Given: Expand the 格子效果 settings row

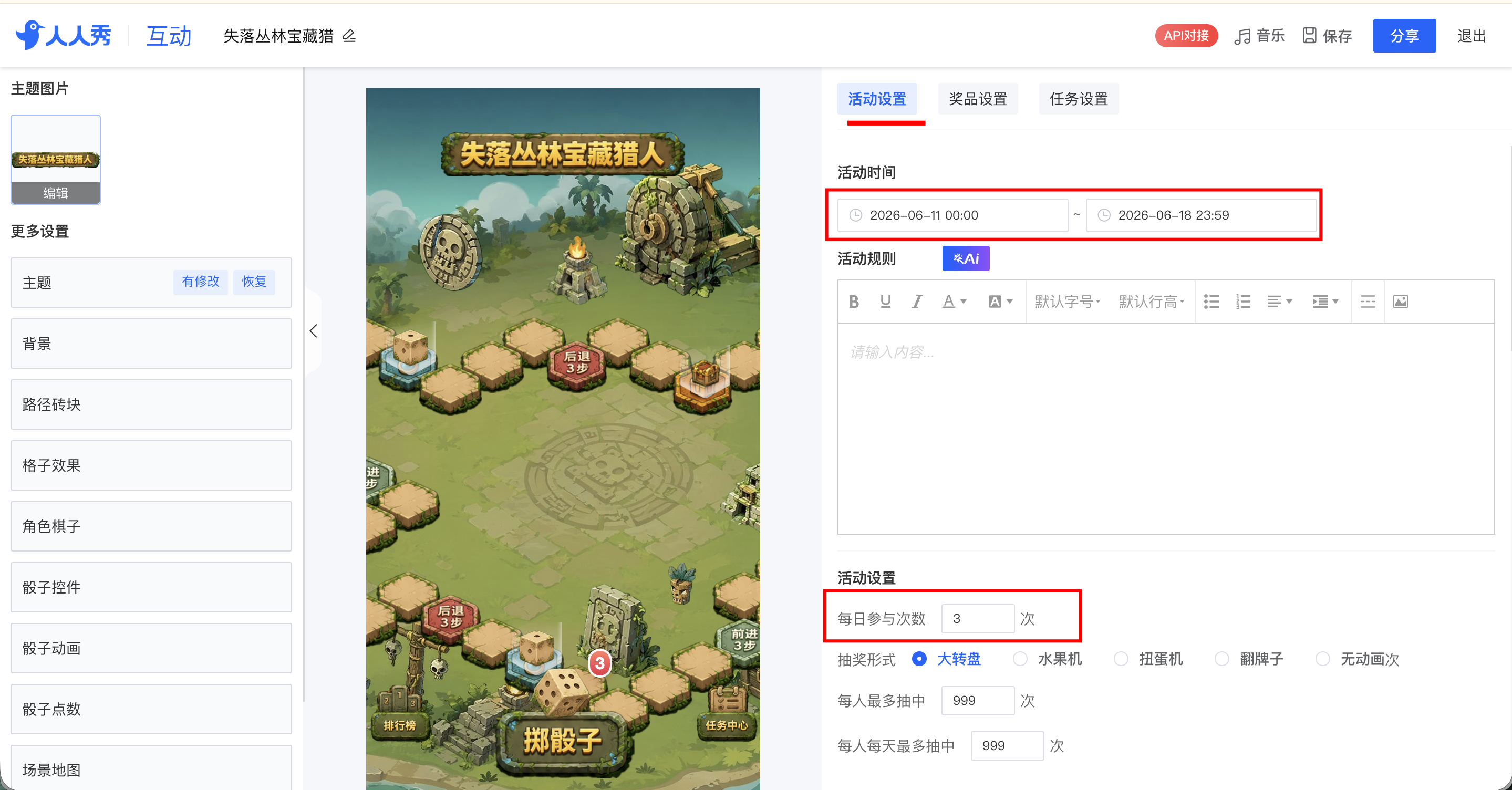Looking at the screenshot, I should [x=151, y=465].
